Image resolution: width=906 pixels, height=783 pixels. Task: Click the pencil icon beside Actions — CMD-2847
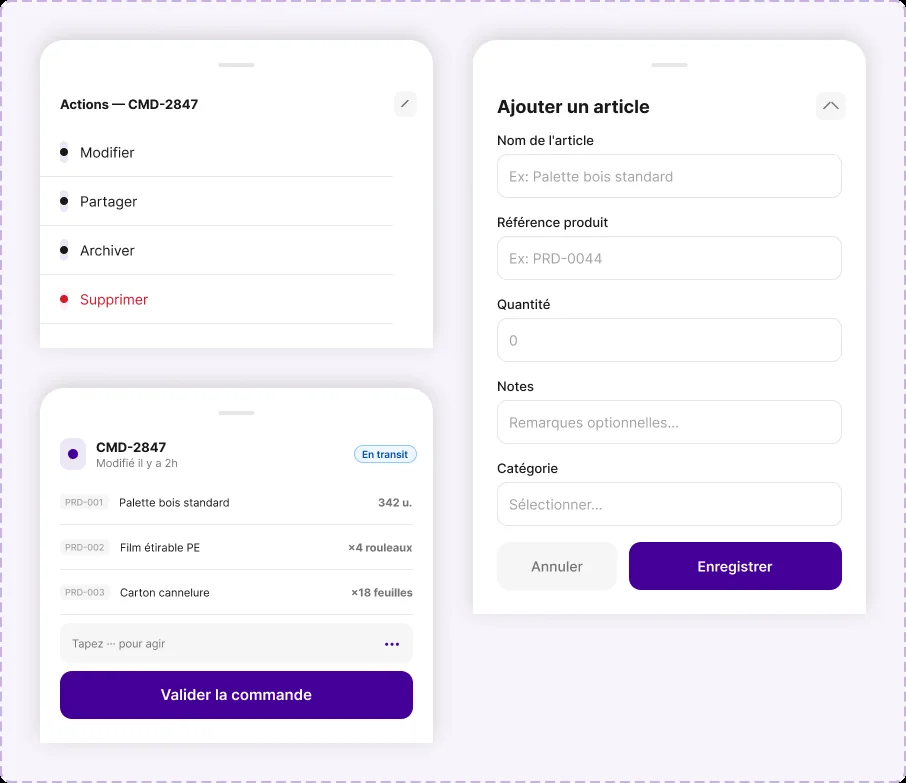click(x=405, y=104)
